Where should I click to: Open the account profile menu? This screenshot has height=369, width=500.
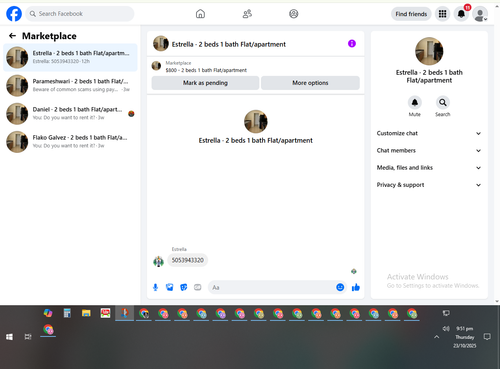(x=480, y=14)
